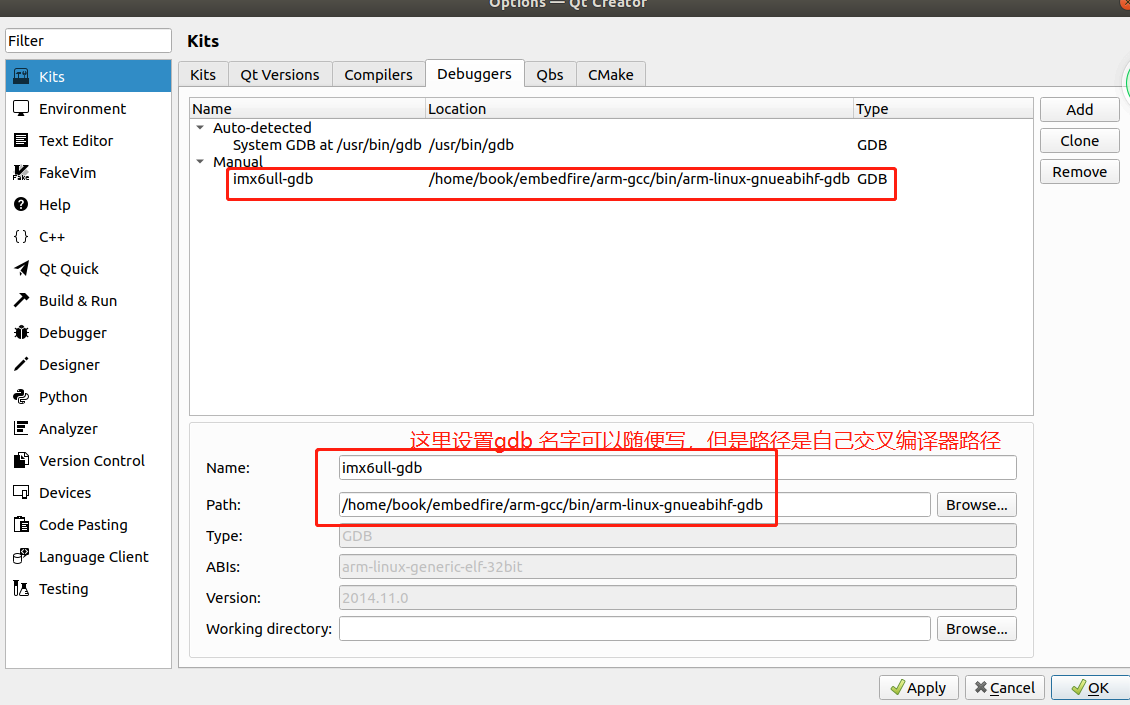Click the Add debugger button
Image resolution: width=1130 pixels, height=705 pixels.
coord(1080,110)
